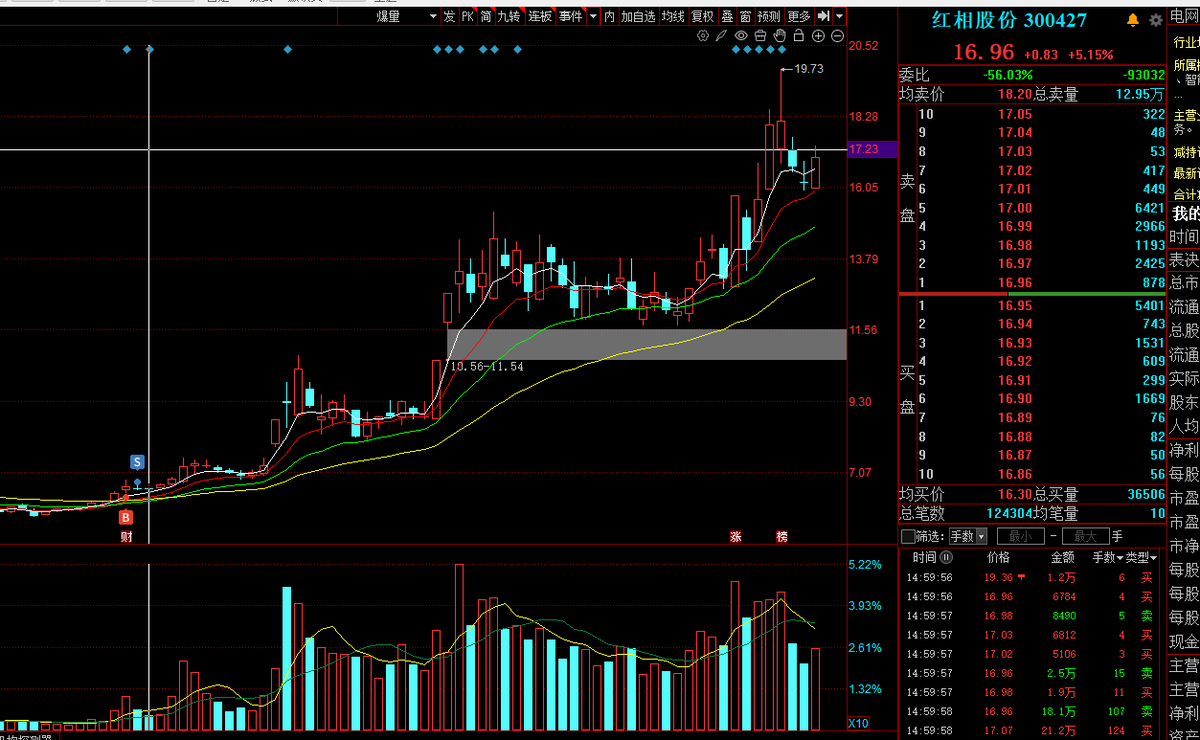The image size is (1200, 740).
Task: Toggle the 连板 button
Action: pyautogui.click(x=541, y=16)
